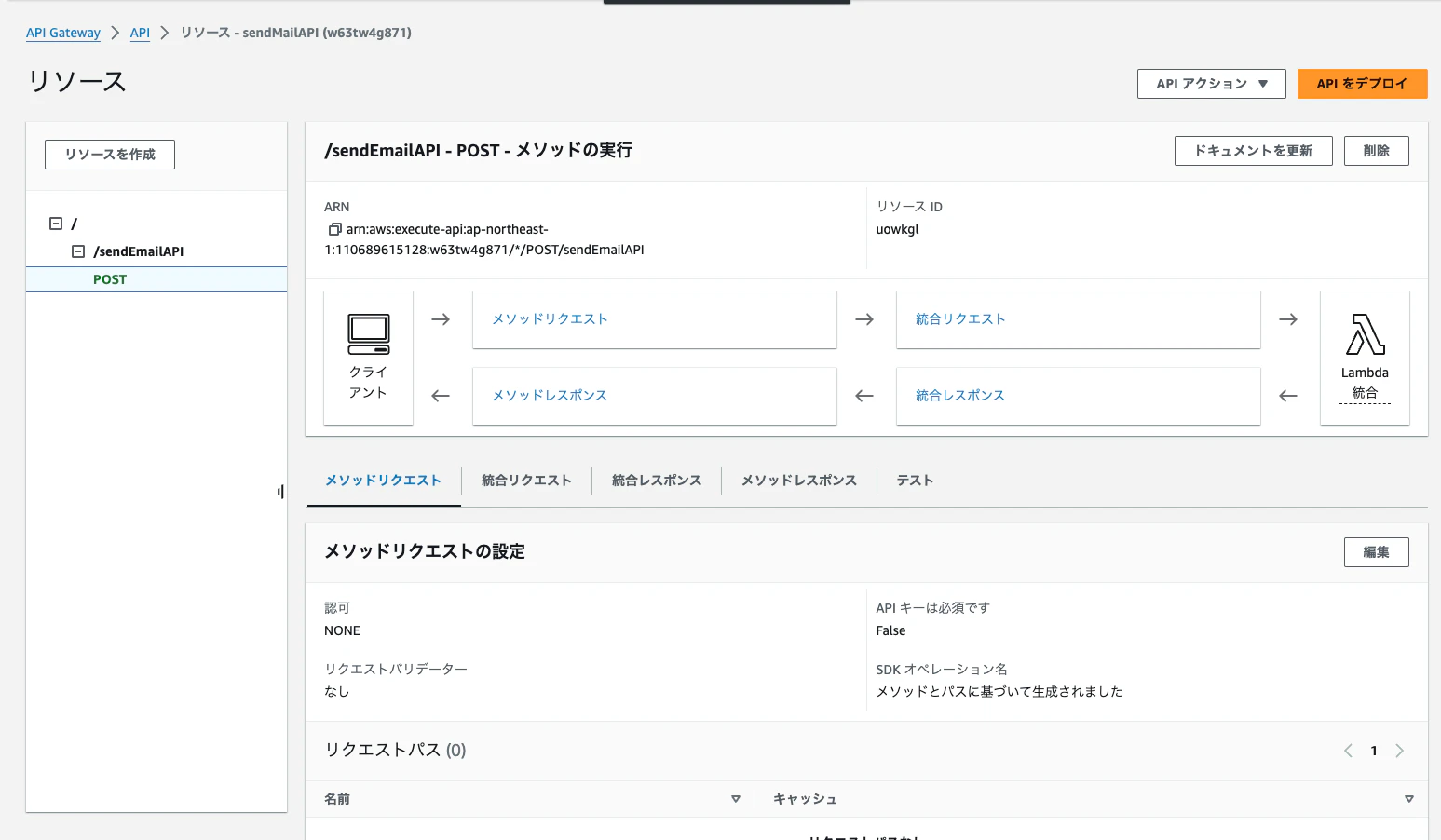Switch to the 統合レスポンス tab

pyautogui.click(x=657, y=481)
